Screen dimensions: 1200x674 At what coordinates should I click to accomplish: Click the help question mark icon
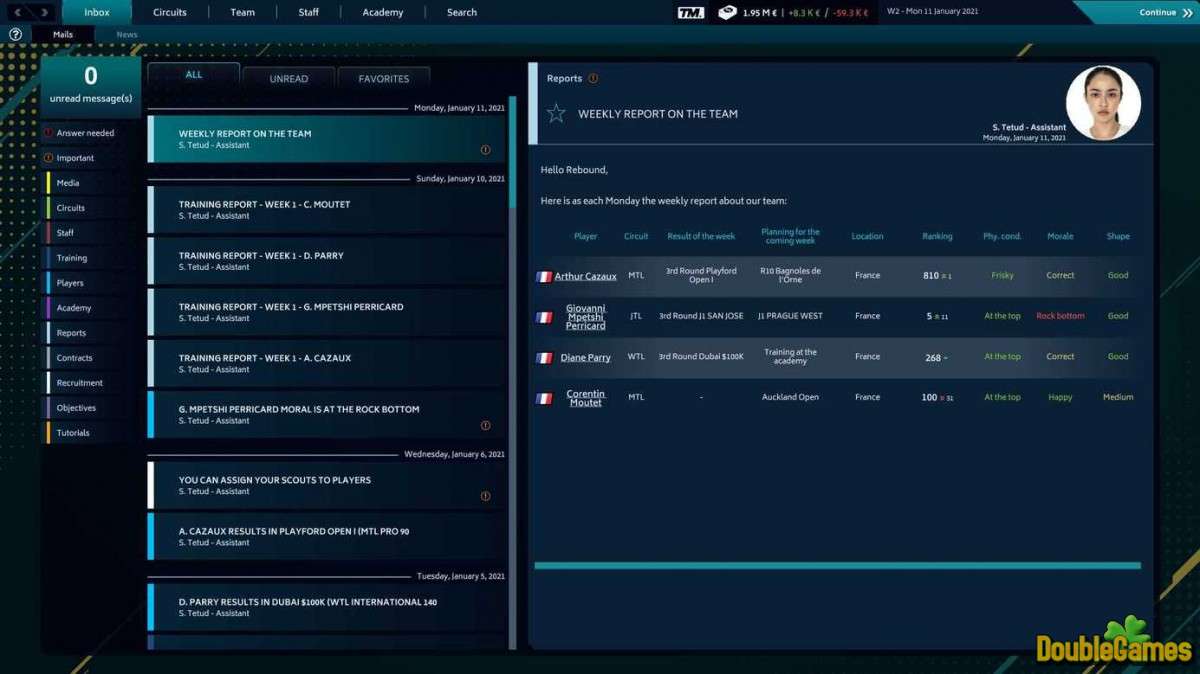(x=15, y=34)
